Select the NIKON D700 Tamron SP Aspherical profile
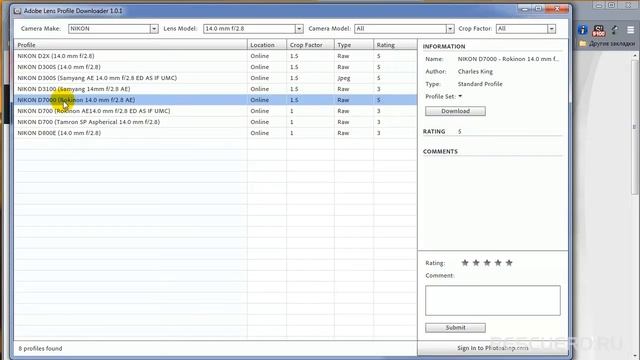 click(216, 122)
